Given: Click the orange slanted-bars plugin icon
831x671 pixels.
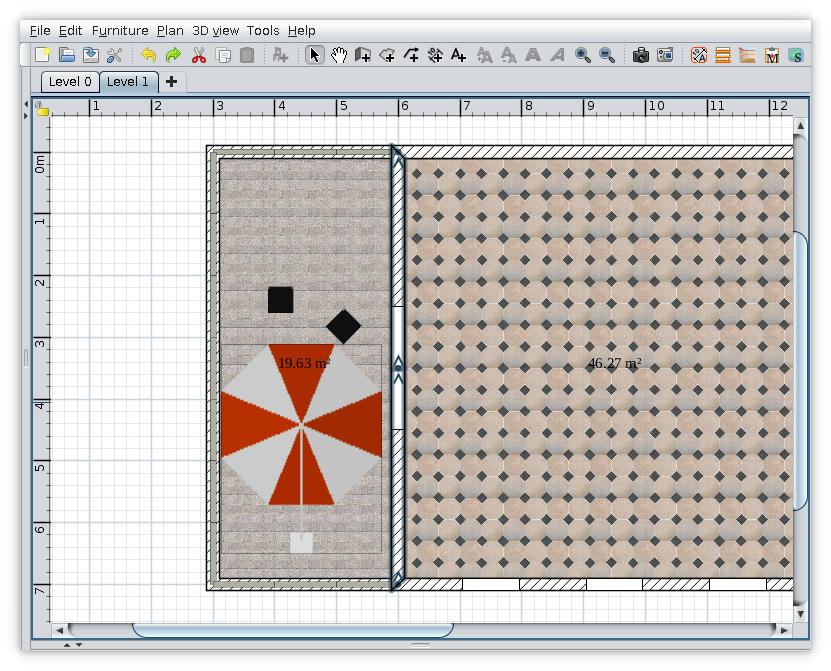Looking at the screenshot, I should tap(747, 55).
